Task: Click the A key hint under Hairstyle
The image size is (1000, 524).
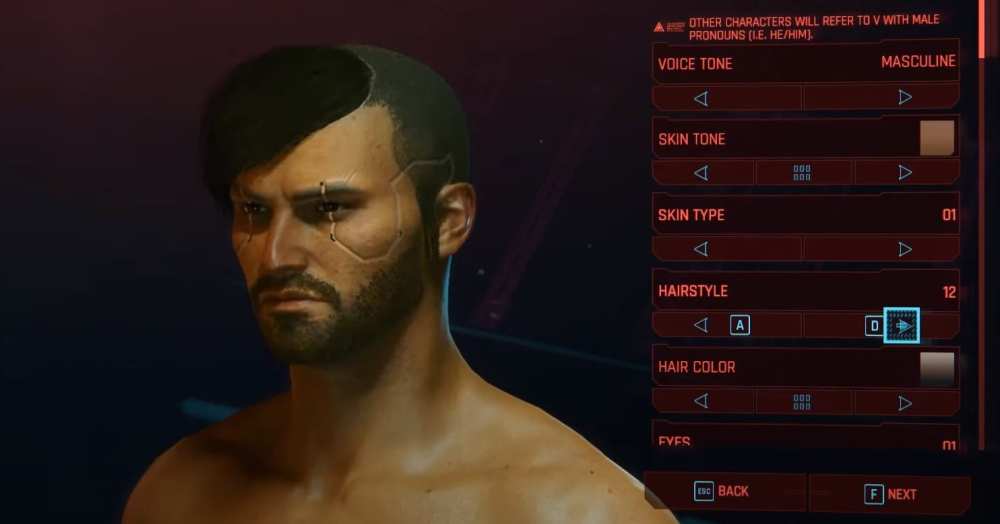Action: tap(740, 326)
